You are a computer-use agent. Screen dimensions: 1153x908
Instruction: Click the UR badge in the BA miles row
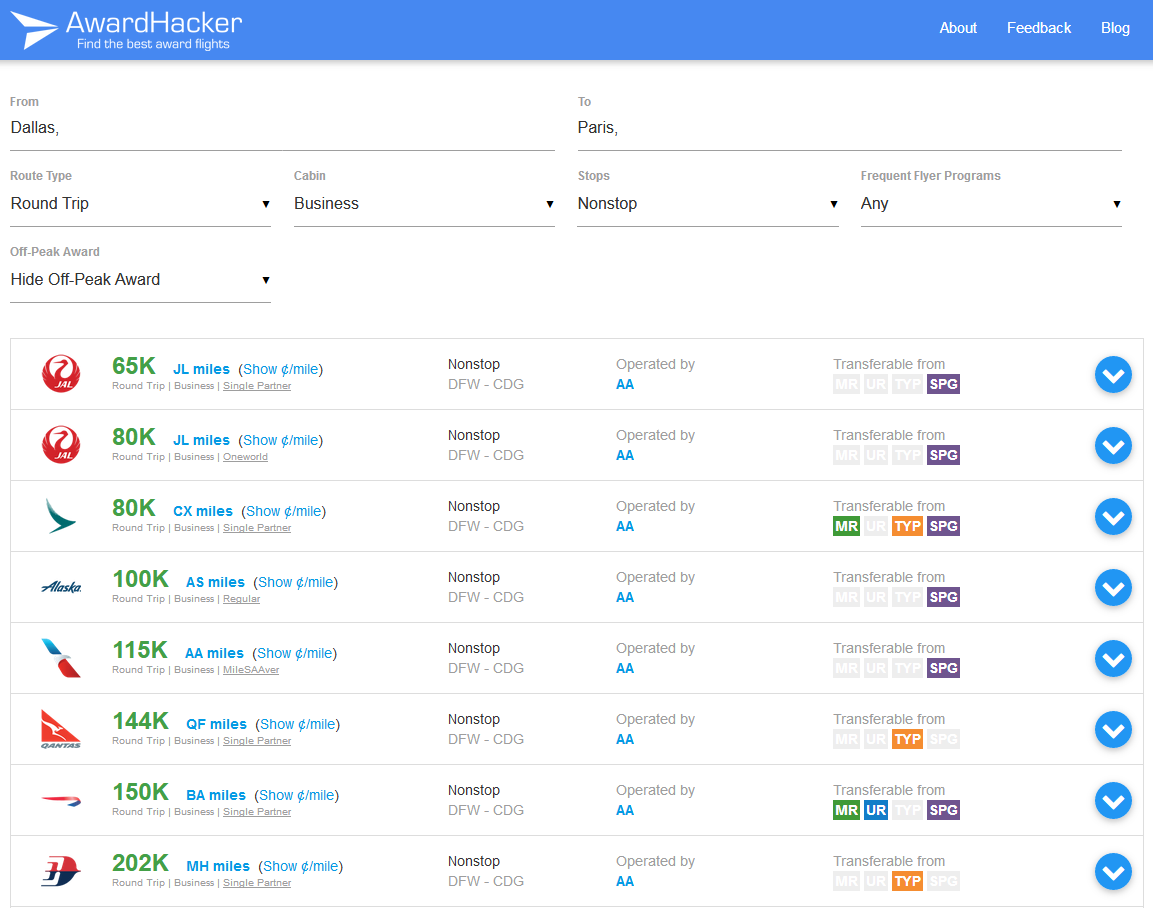(x=876, y=810)
